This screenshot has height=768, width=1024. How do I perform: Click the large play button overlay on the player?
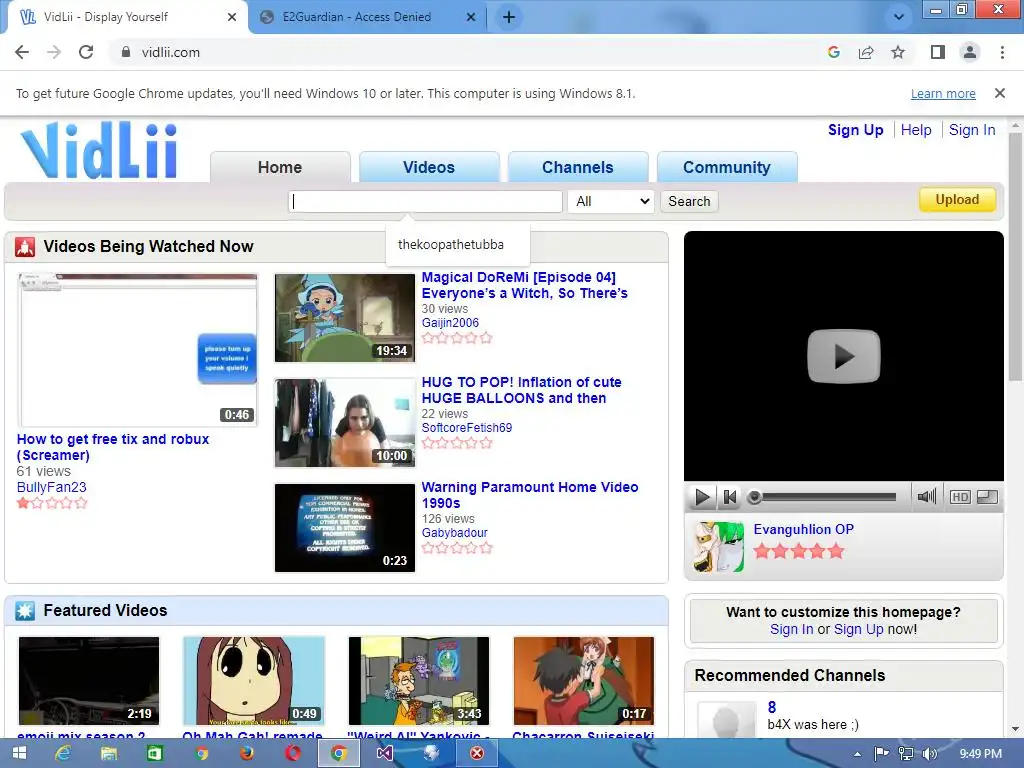pos(844,357)
